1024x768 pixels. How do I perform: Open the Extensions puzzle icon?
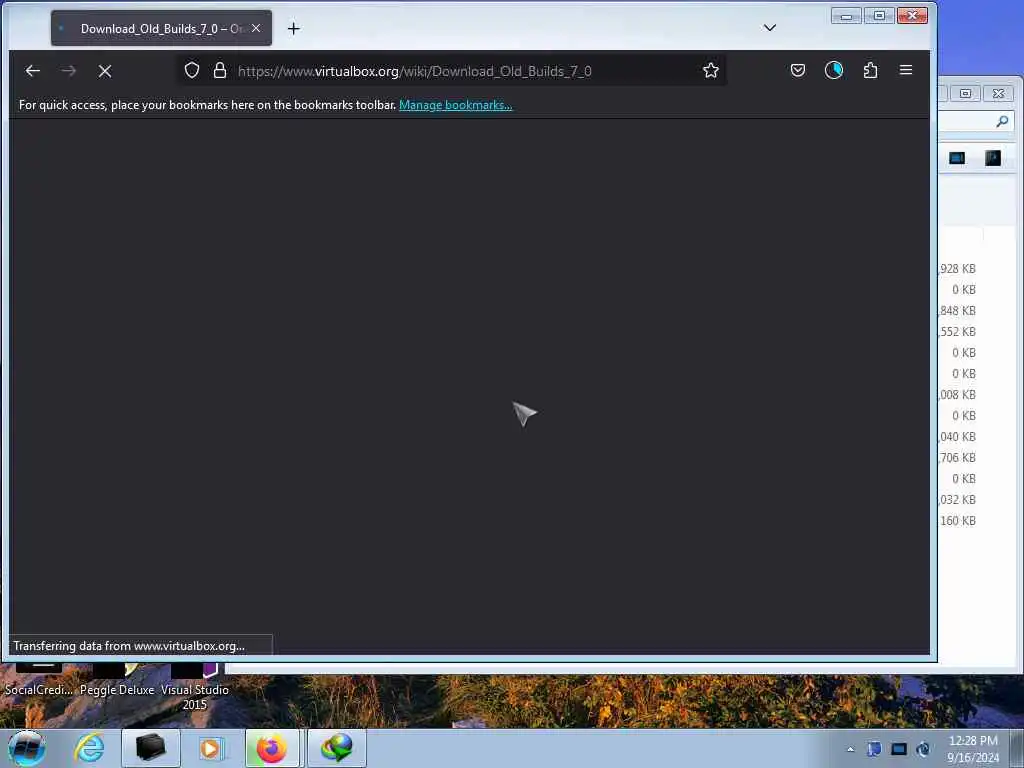870,71
